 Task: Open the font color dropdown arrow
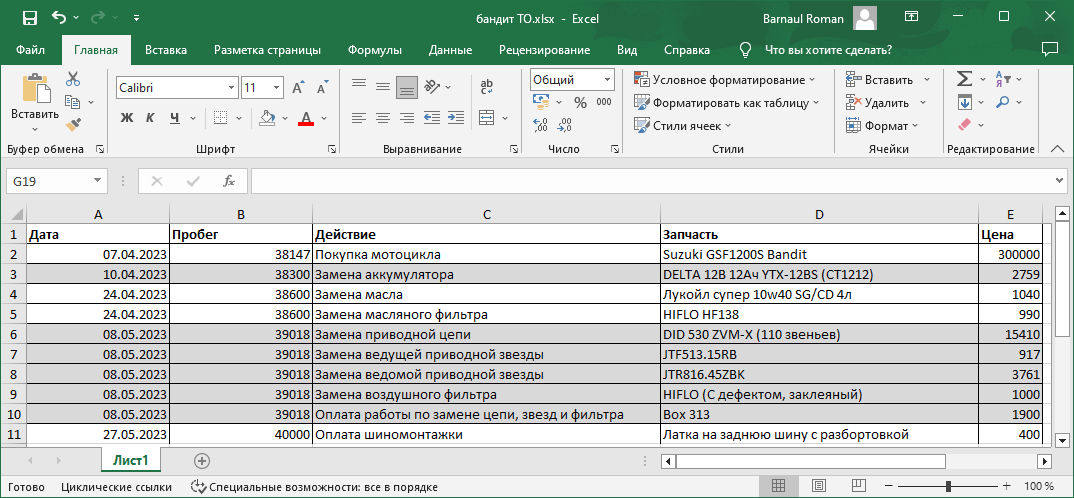(324, 118)
